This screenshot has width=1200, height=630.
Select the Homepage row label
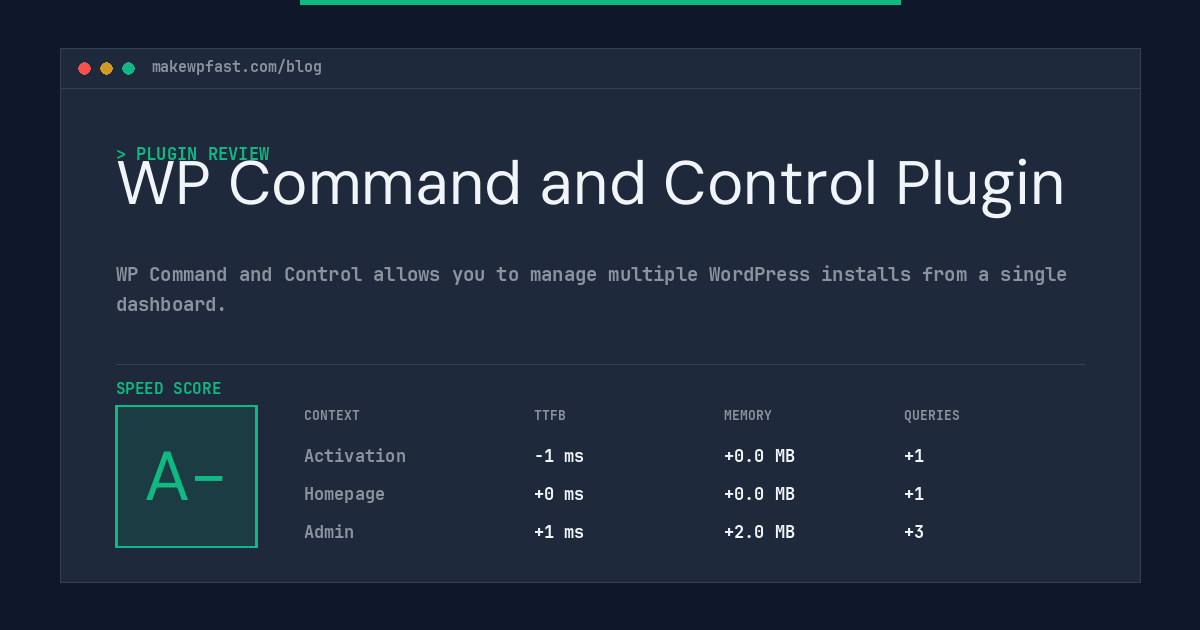tap(344, 494)
